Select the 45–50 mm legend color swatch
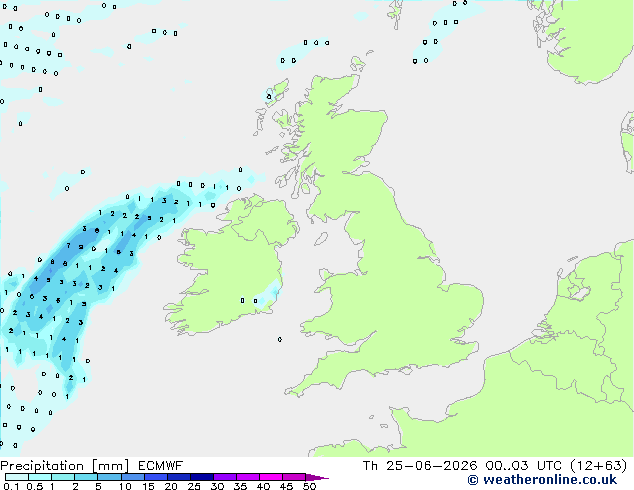Viewport: 634px width, 490px height. coord(294,477)
